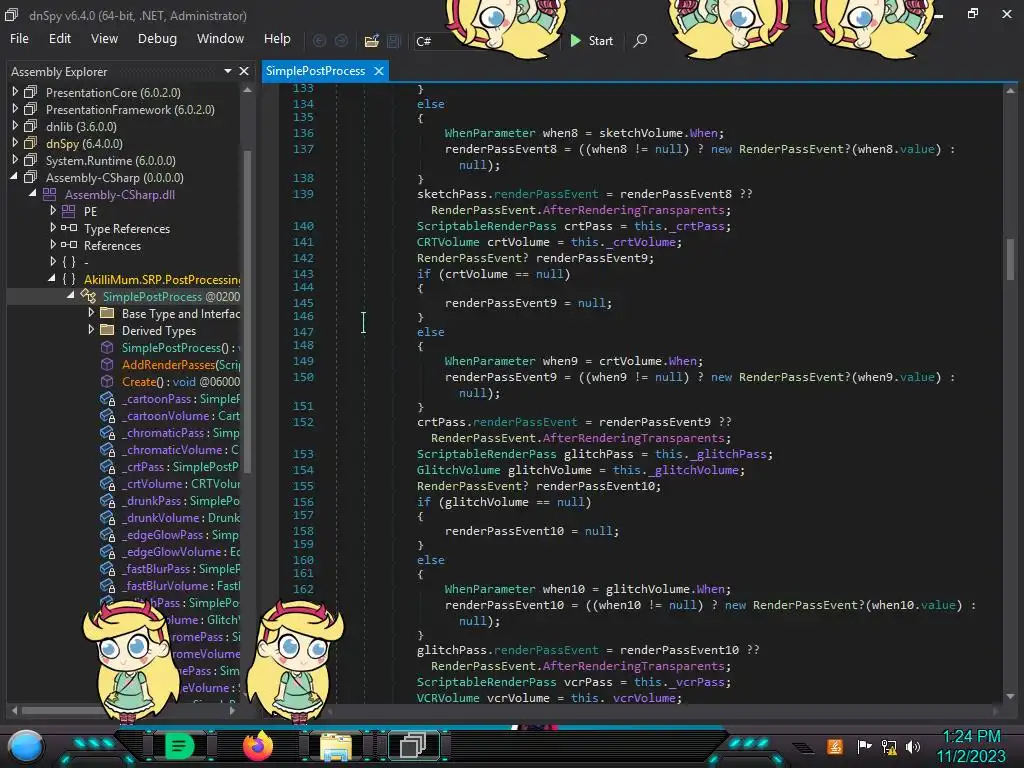The width and height of the screenshot is (1024, 768).
Task: Click the _fastBlurVolume field icon
Action: [108, 586]
